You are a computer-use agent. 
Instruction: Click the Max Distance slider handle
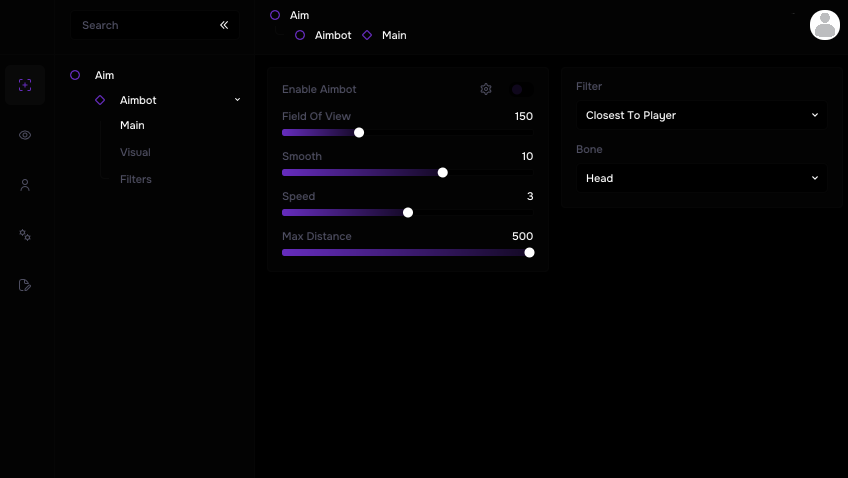pyautogui.click(x=529, y=253)
